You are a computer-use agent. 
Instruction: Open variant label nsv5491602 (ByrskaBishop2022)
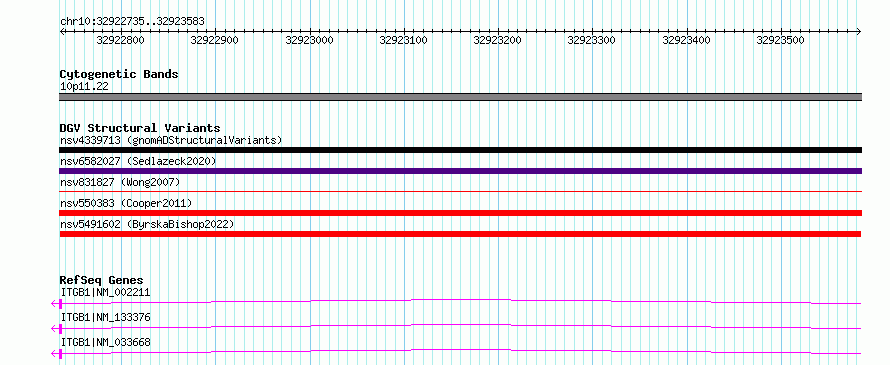coord(147,224)
